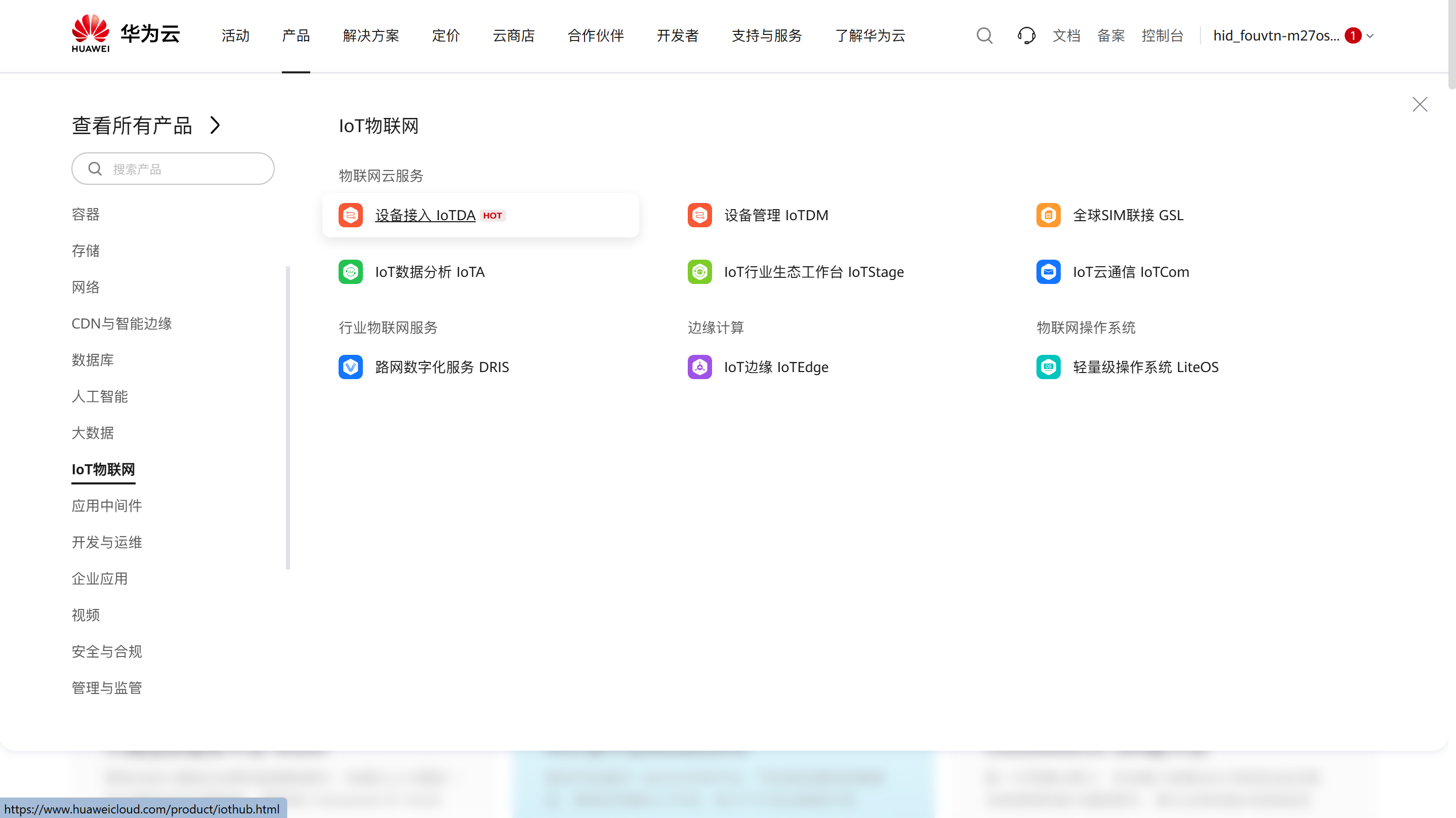Image resolution: width=1456 pixels, height=818 pixels.
Task: Select the 视频 category
Action: [86, 615]
